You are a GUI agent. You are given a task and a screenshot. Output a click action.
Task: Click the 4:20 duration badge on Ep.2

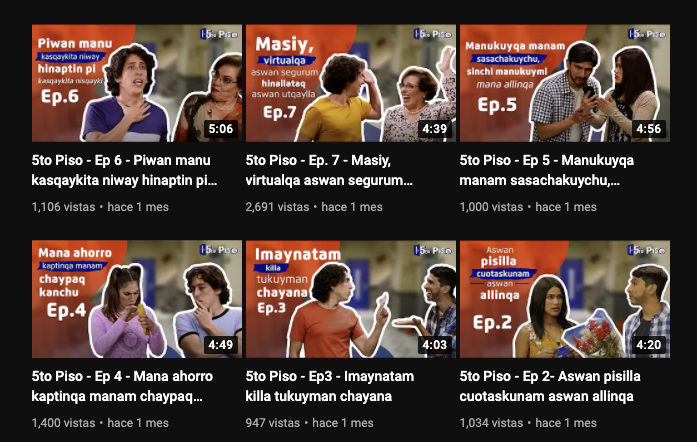649,345
